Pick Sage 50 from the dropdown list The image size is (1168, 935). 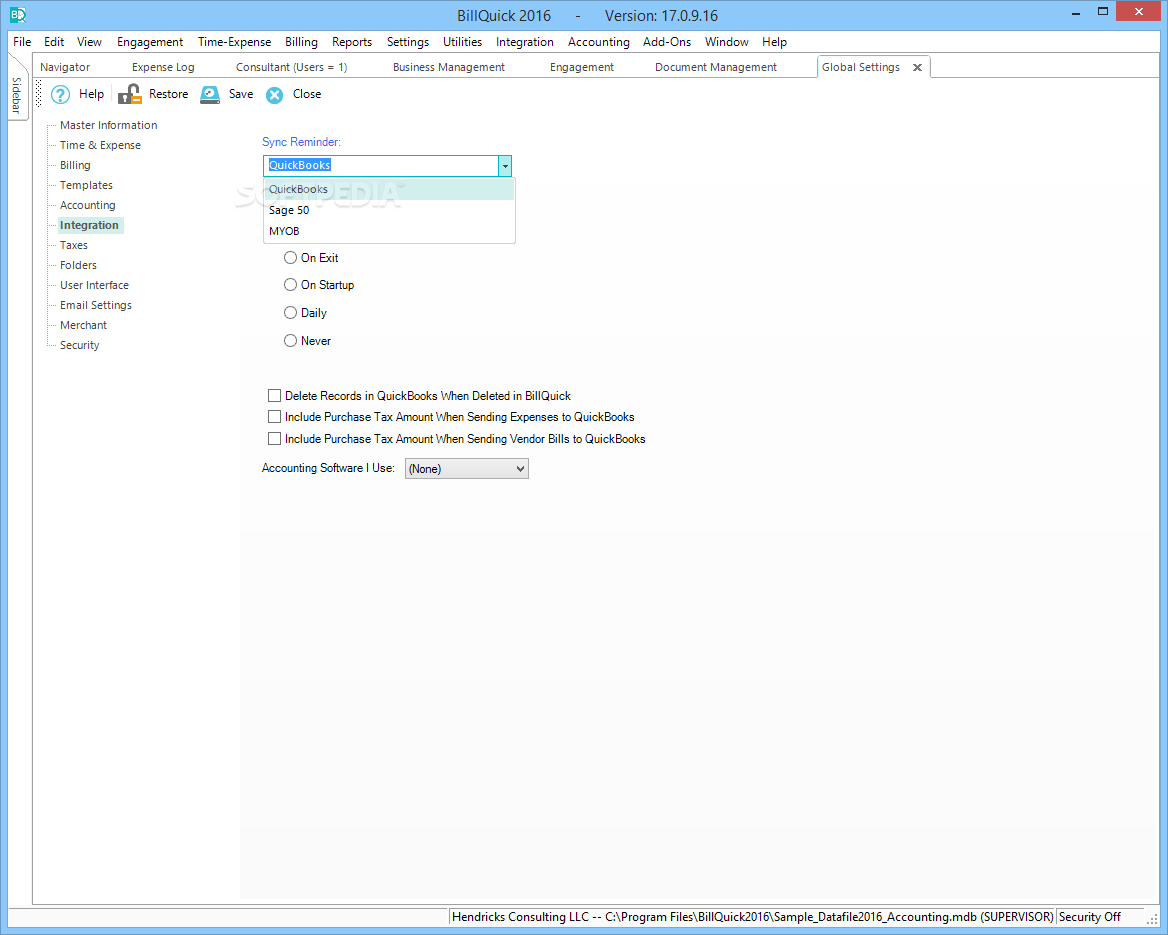pos(389,210)
